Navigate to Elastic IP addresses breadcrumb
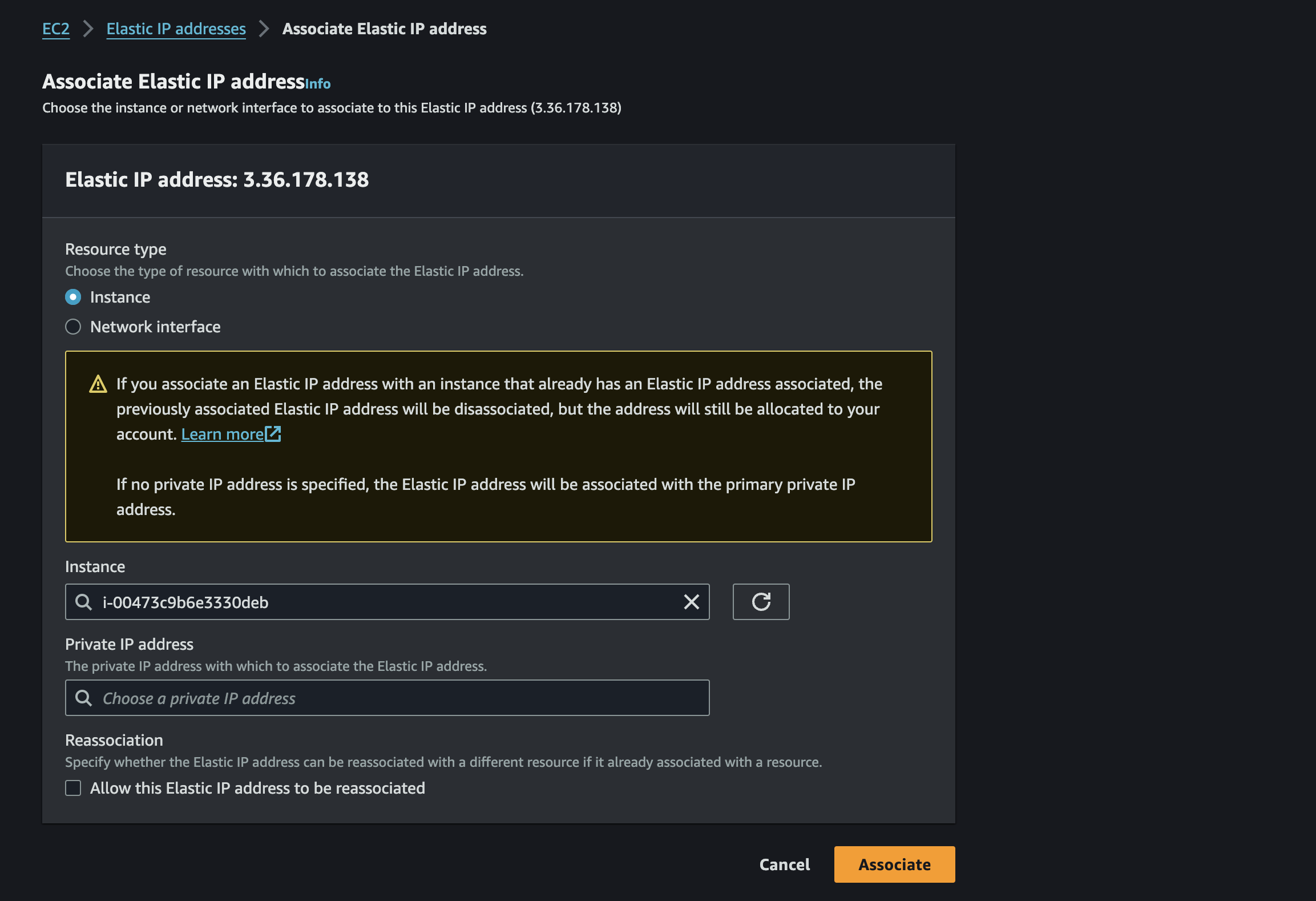 pos(176,29)
